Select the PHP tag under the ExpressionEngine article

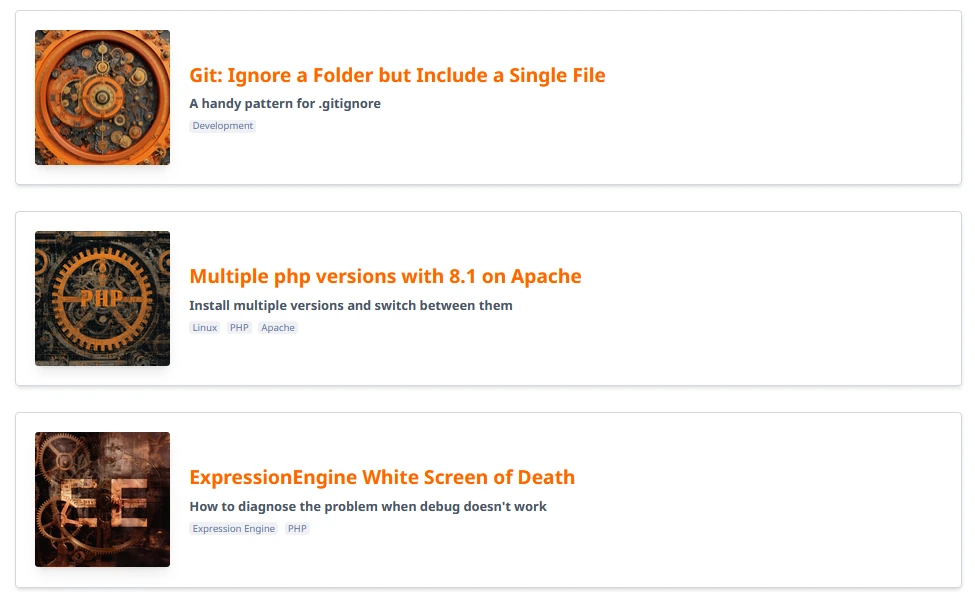pos(297,528)
